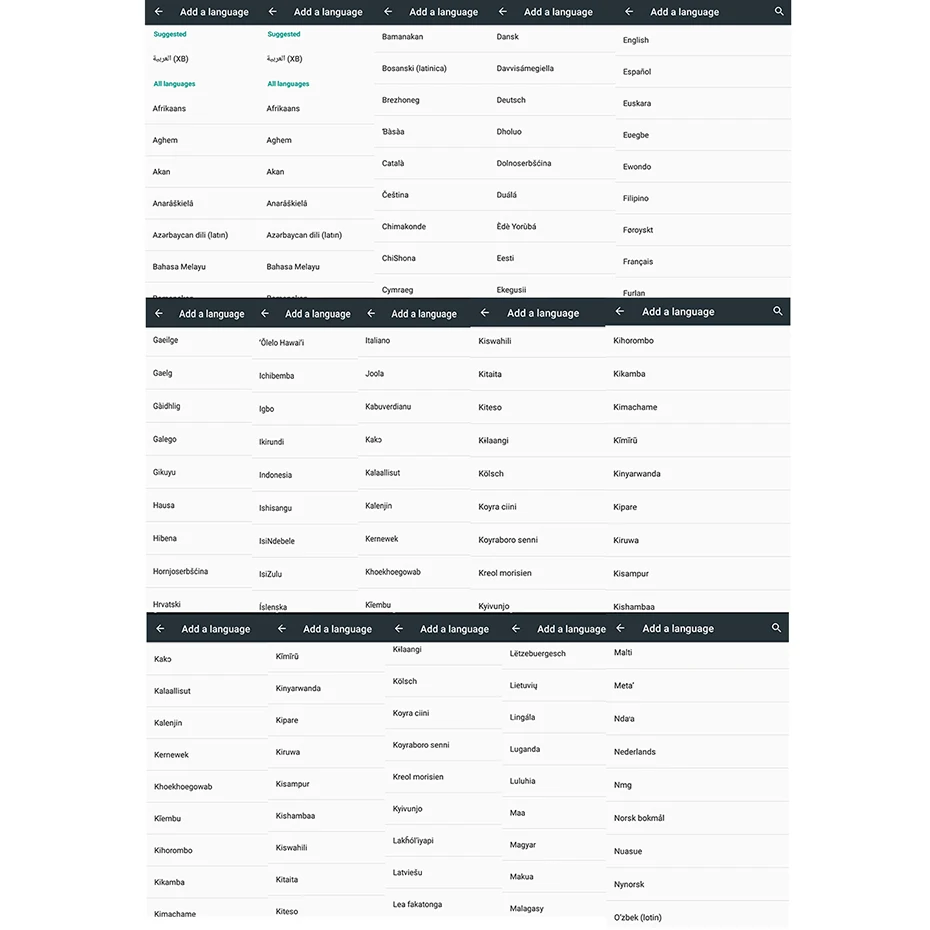Select the suggested العربية (XB) language
This screenshot has height=930, width=930.
170,59
